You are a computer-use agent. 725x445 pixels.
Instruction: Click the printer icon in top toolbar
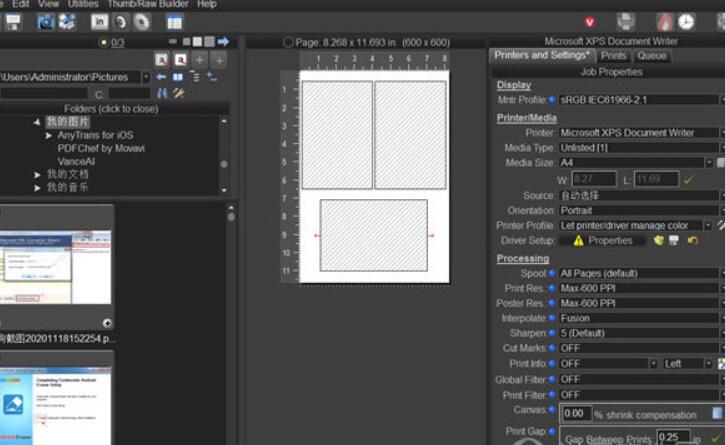pos(626,21)
